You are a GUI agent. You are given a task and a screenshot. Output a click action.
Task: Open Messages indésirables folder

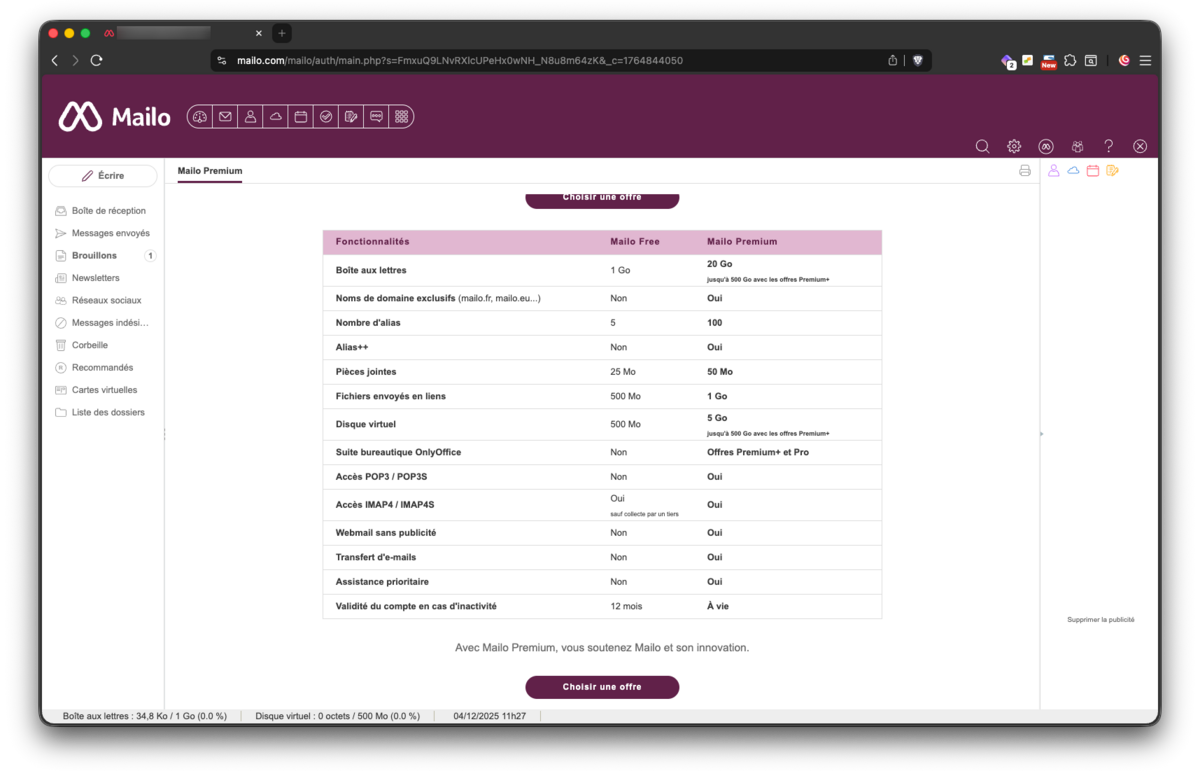click(x=101, y=323)
